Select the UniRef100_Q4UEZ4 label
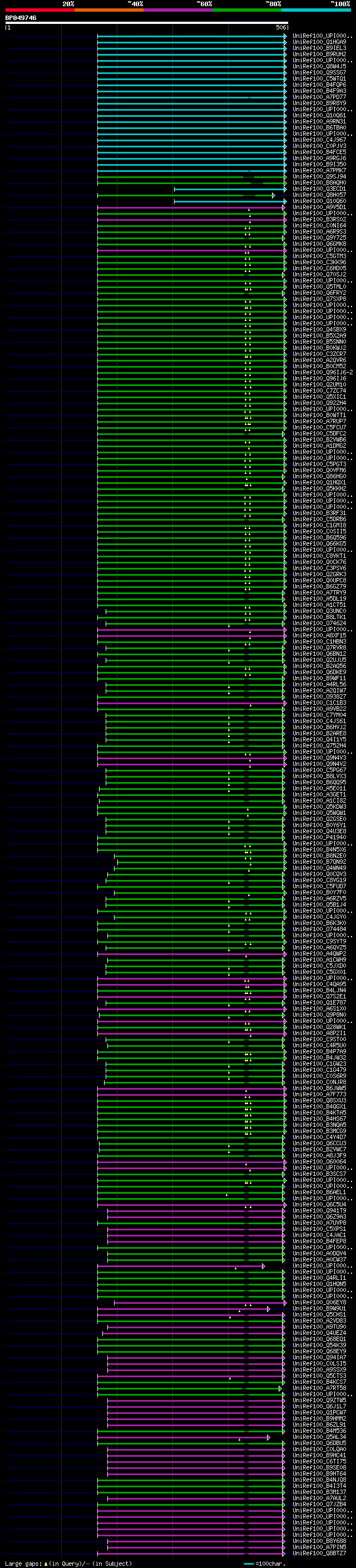Screen dimensions: 356x1568 tap(319, 1334)
